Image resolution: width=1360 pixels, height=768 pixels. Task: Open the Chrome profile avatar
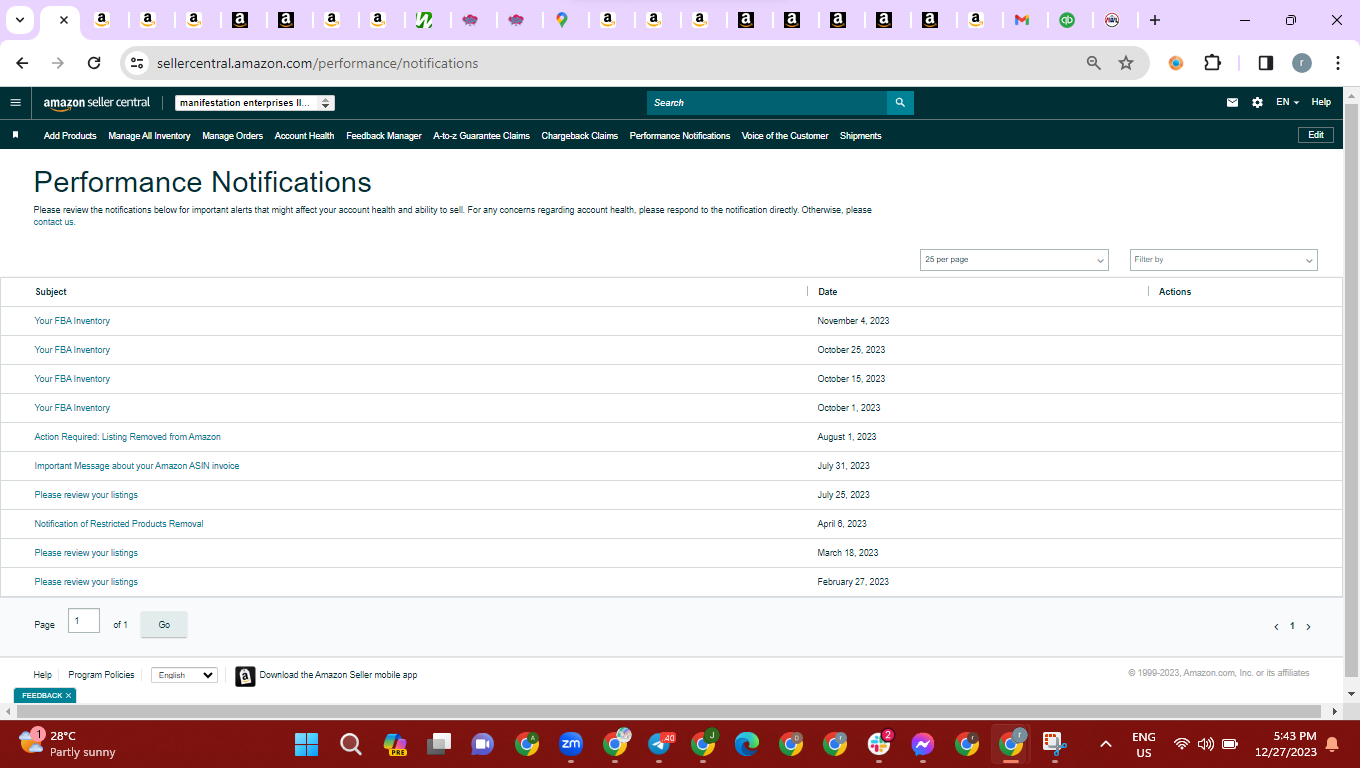pos(1301,63)
